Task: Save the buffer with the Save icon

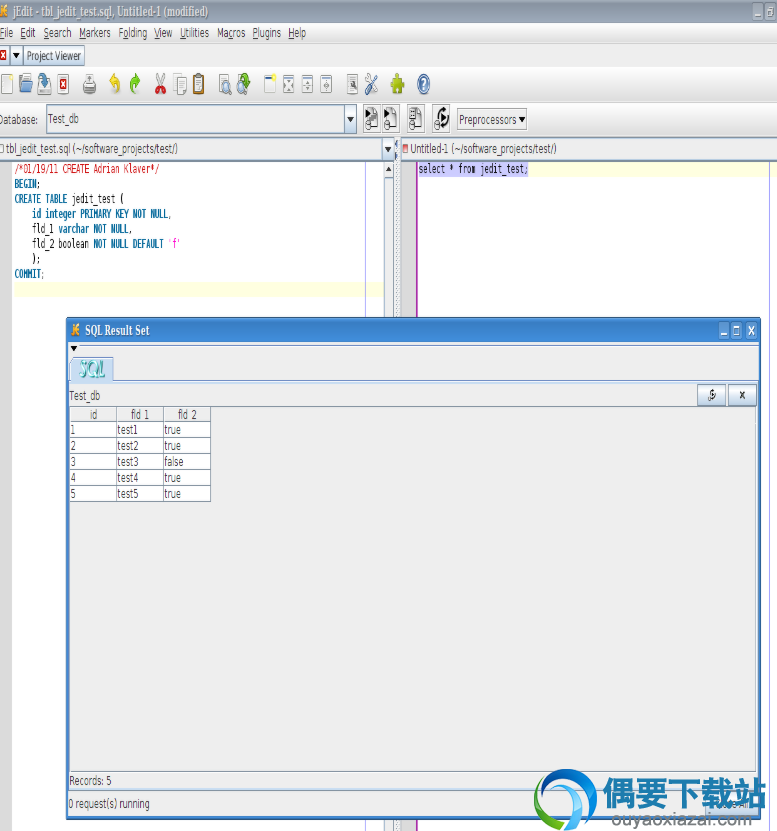Action: point(45,84)
